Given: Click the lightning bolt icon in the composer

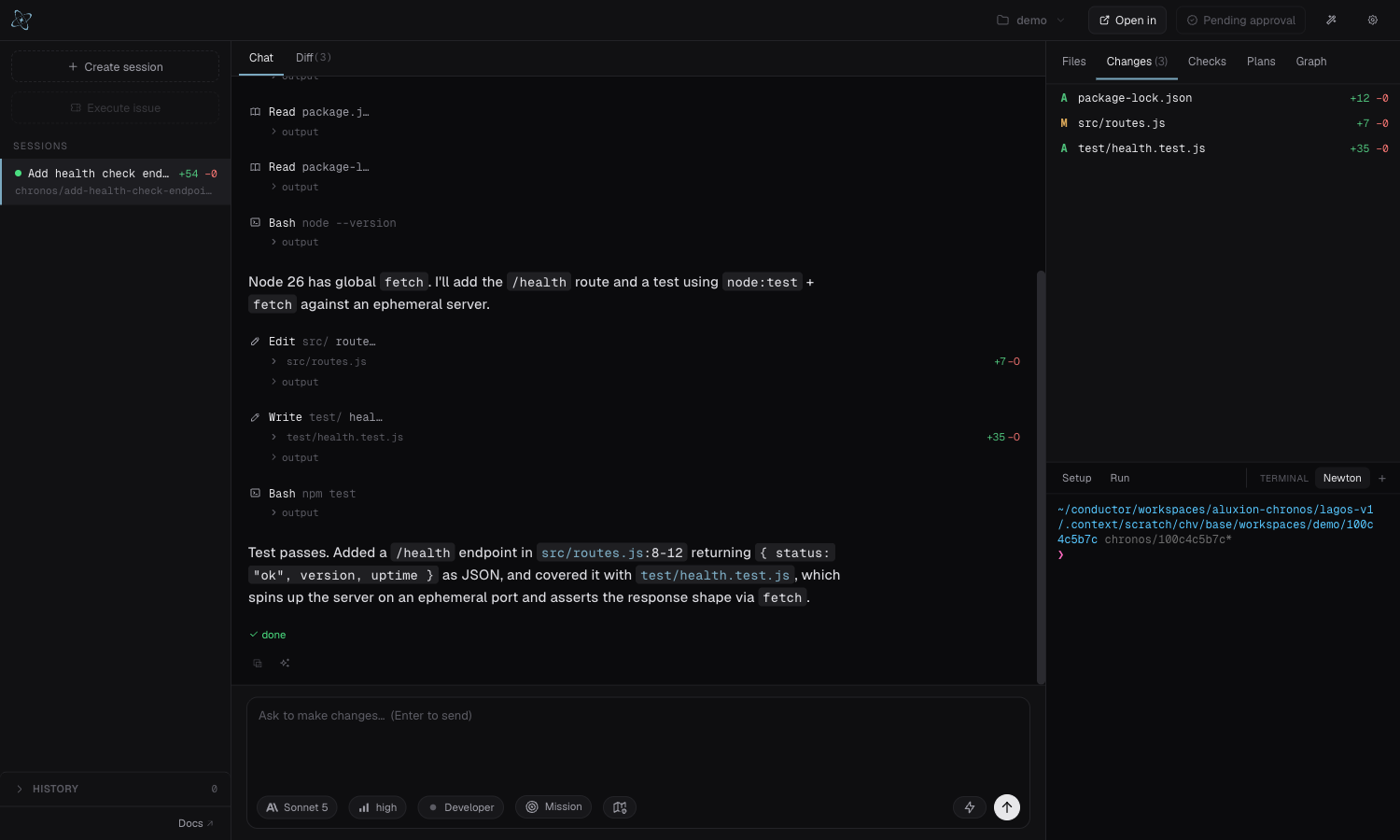Looking at the screenshot, I should click(970, 807).
